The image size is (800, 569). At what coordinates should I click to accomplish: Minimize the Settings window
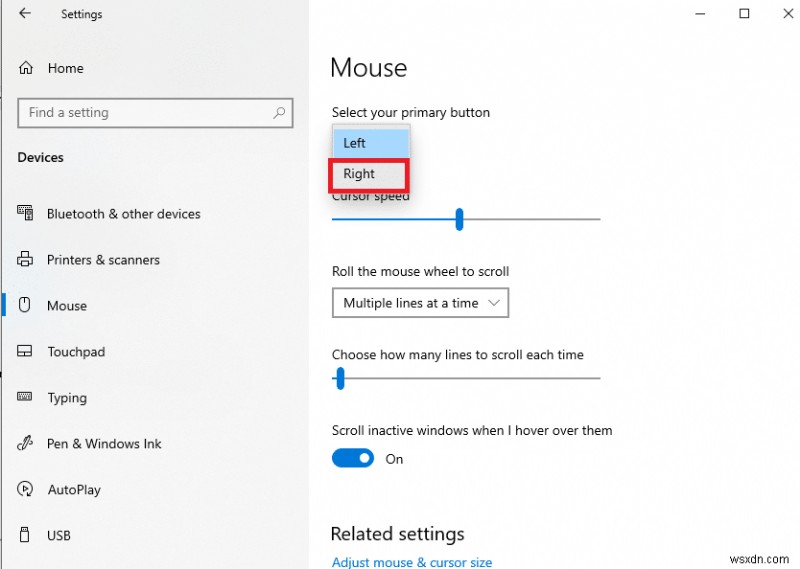(701, 14)
